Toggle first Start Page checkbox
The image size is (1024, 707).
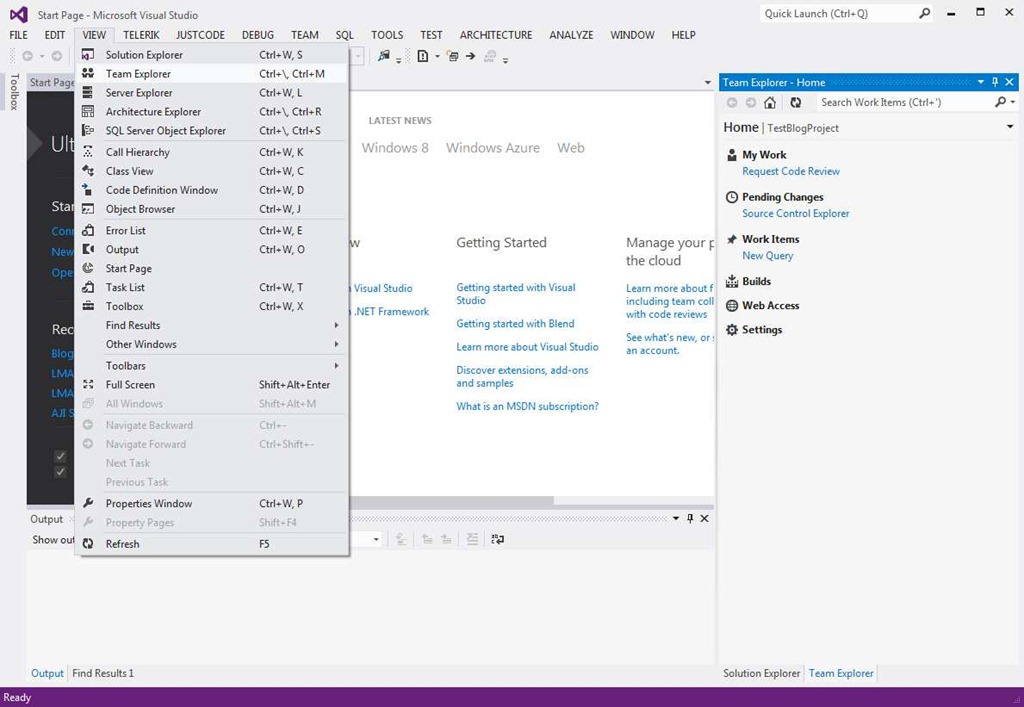pyautogui.click(x=60, y=456)
